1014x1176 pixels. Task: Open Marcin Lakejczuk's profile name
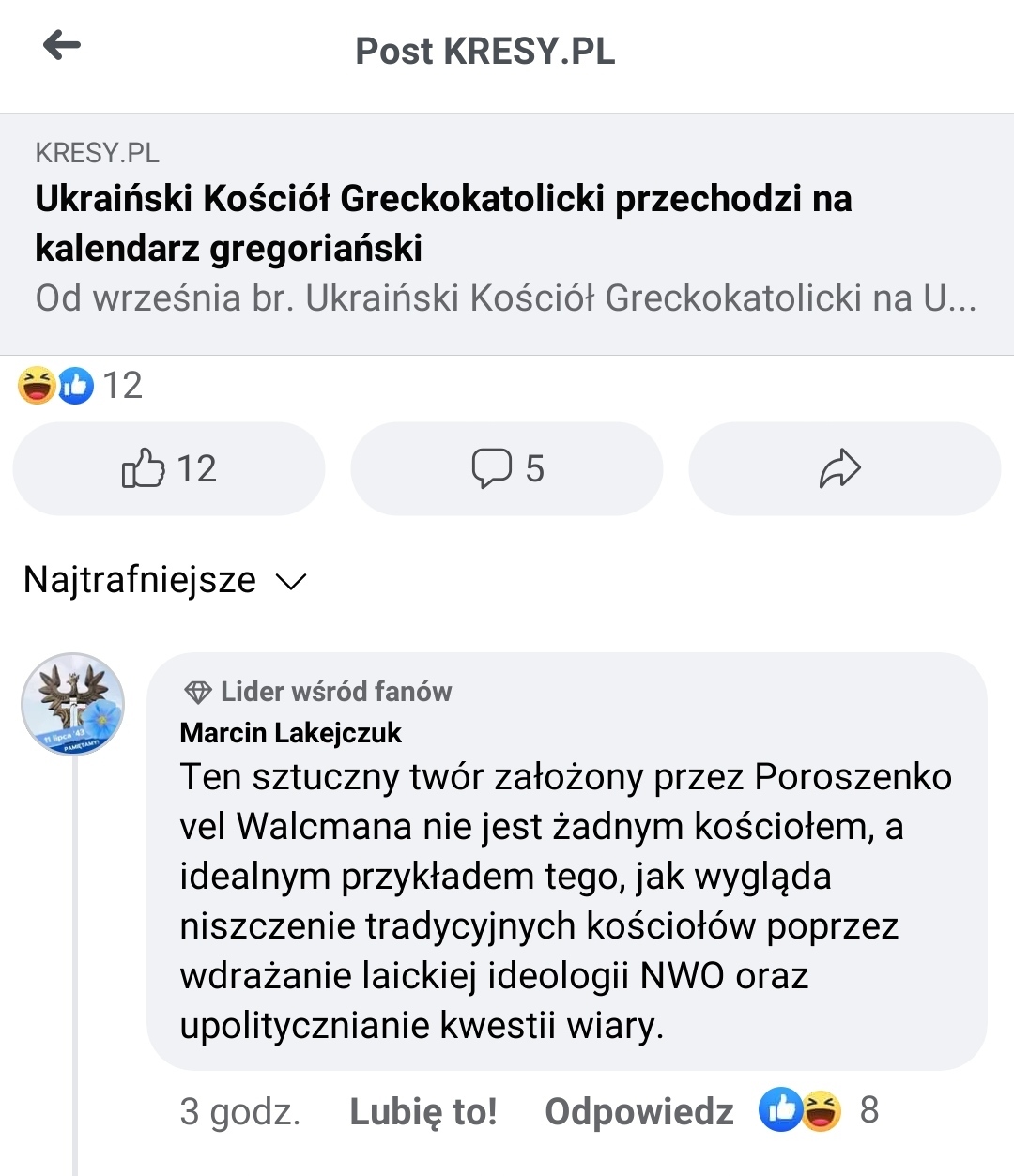(290, 733)
